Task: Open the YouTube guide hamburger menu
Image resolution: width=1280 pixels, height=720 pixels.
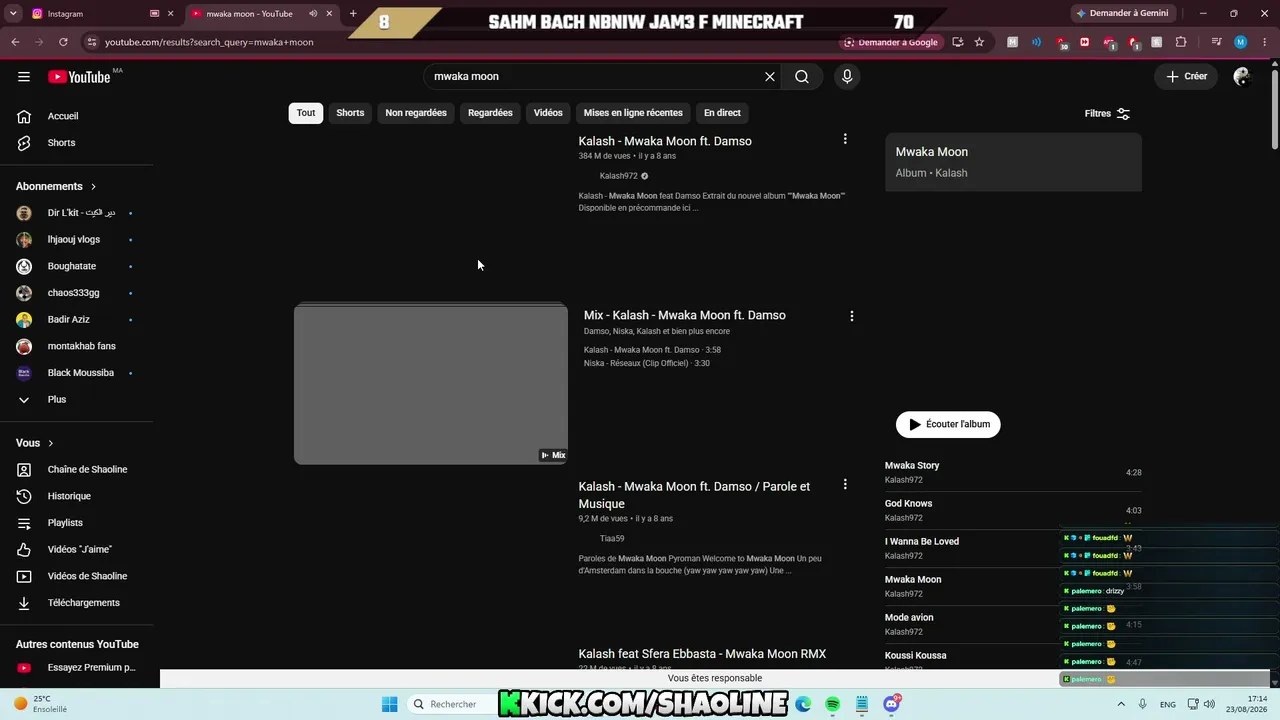Action: [24, 77]
